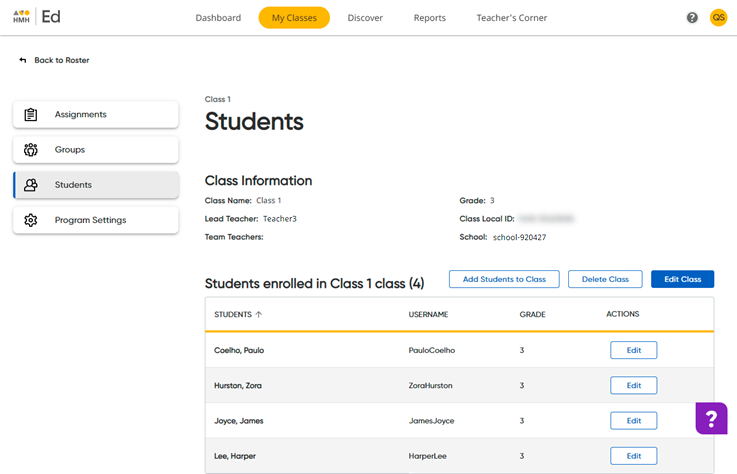Click Add Students to Class button
The width and height of the screenshot is (737, 474).
[504, 279]
